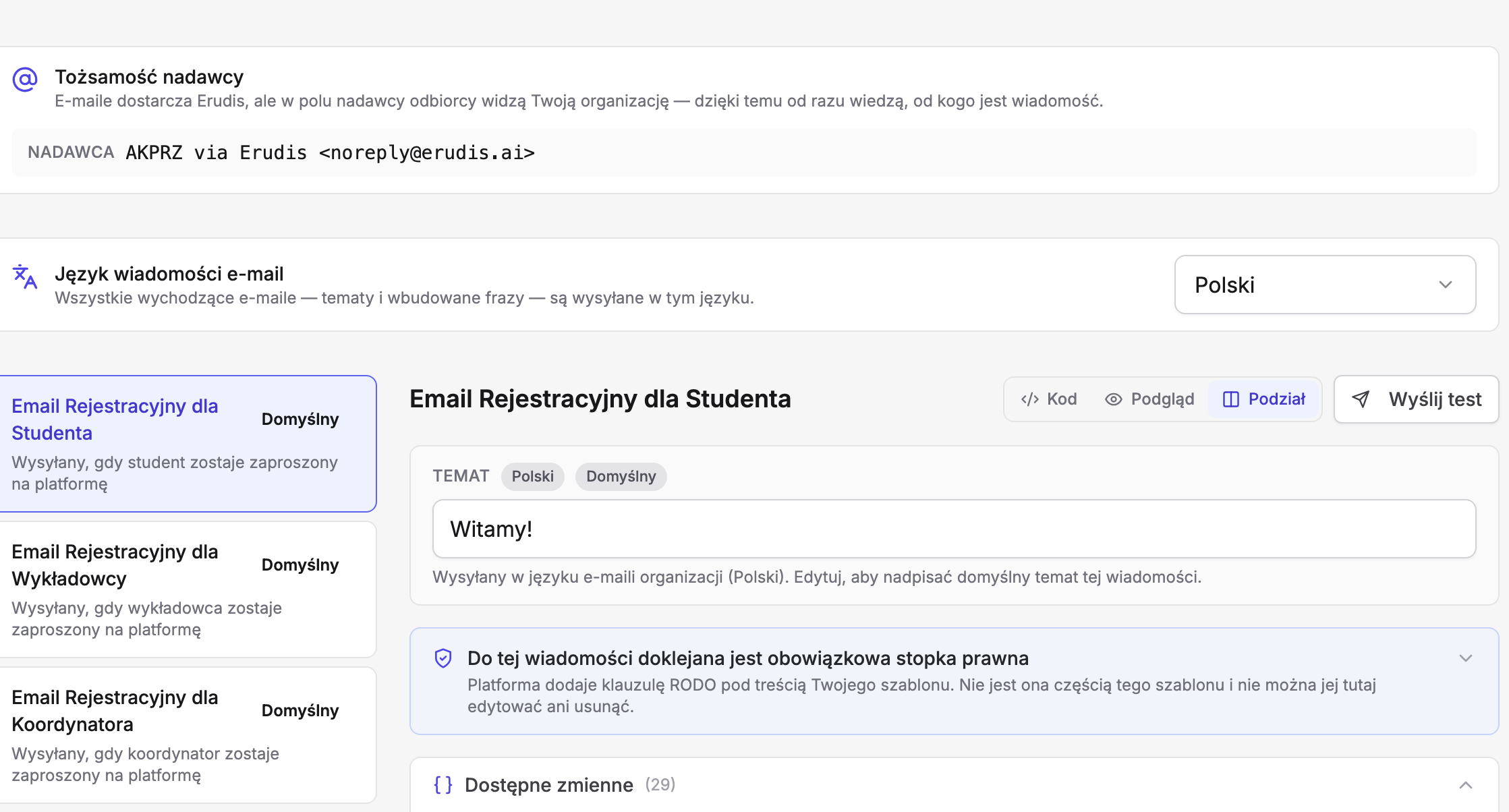Click the (29) variables count
This screenshot has height=812, width=1509.
coord(660,785)
